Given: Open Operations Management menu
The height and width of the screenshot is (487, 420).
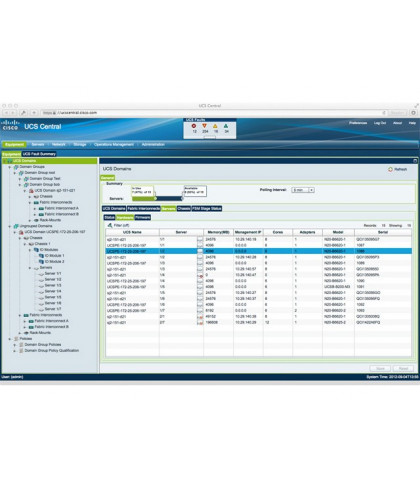Looking at the screenshot, I should coord(114,144).
